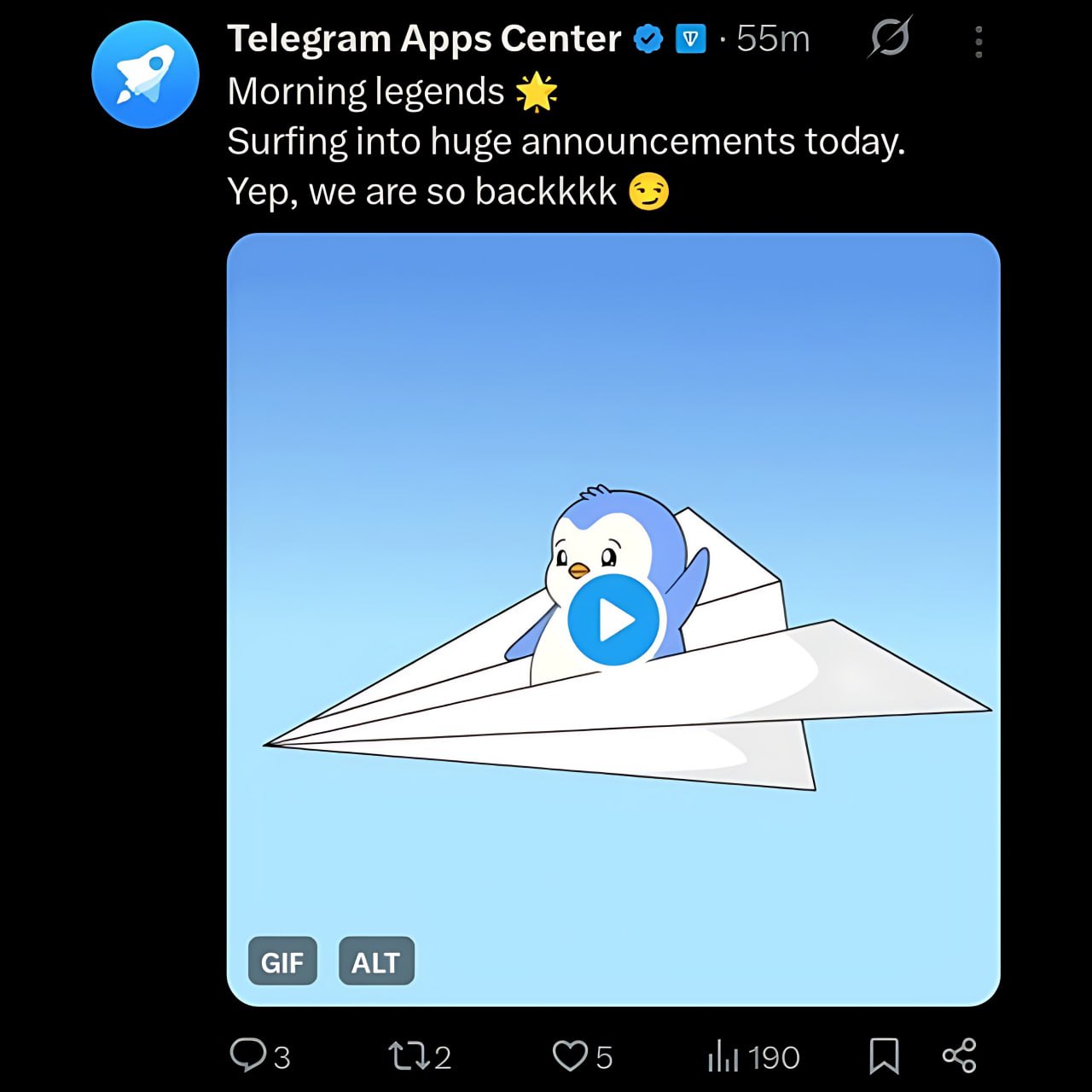Viewport: 1092px width, 1092px height.
Task: View post analytics via the bar chart icon
Action: (x=722, y=1056)
